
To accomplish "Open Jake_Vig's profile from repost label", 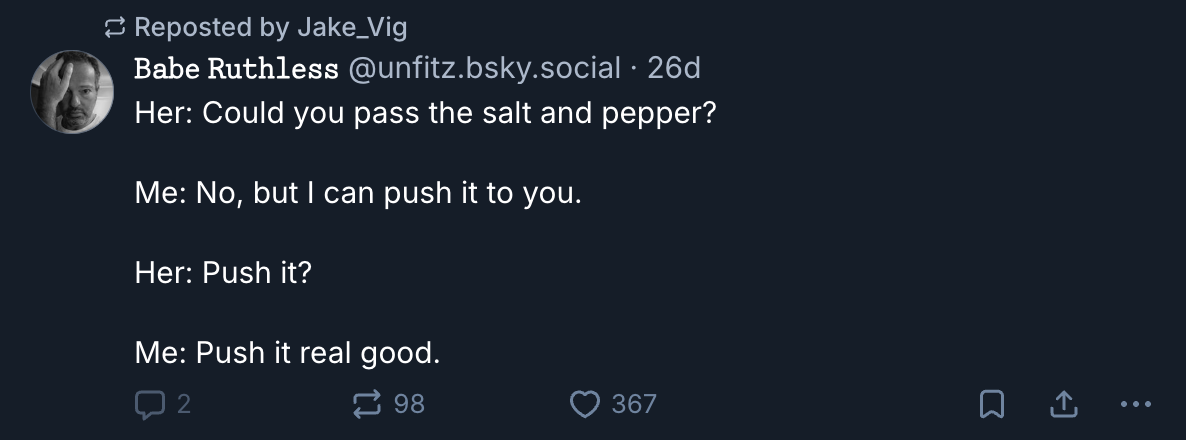I will pos(352,28).
